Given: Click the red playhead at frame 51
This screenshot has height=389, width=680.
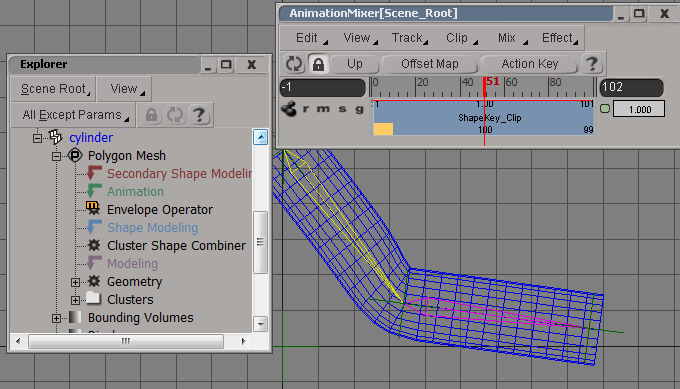Looking at the screenshot, I should tap(484, 87).
